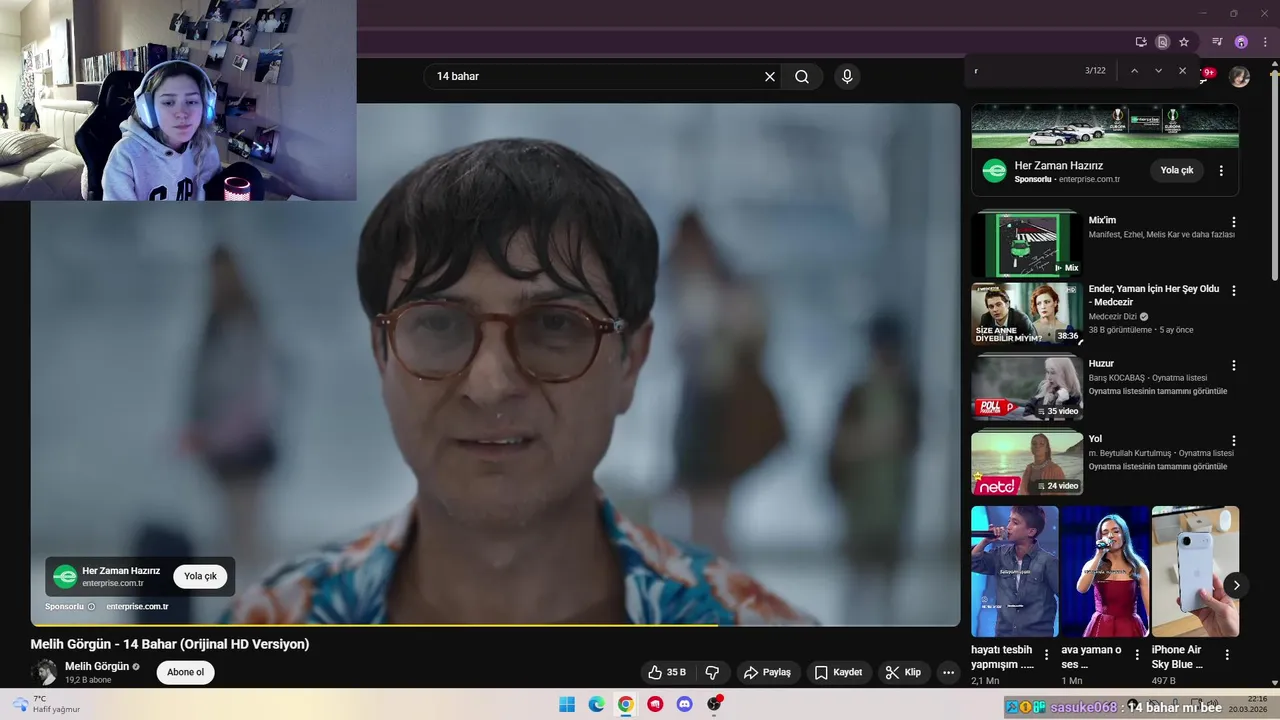
Task: Show next shorts with right arrow
Action: [1236, 585]
